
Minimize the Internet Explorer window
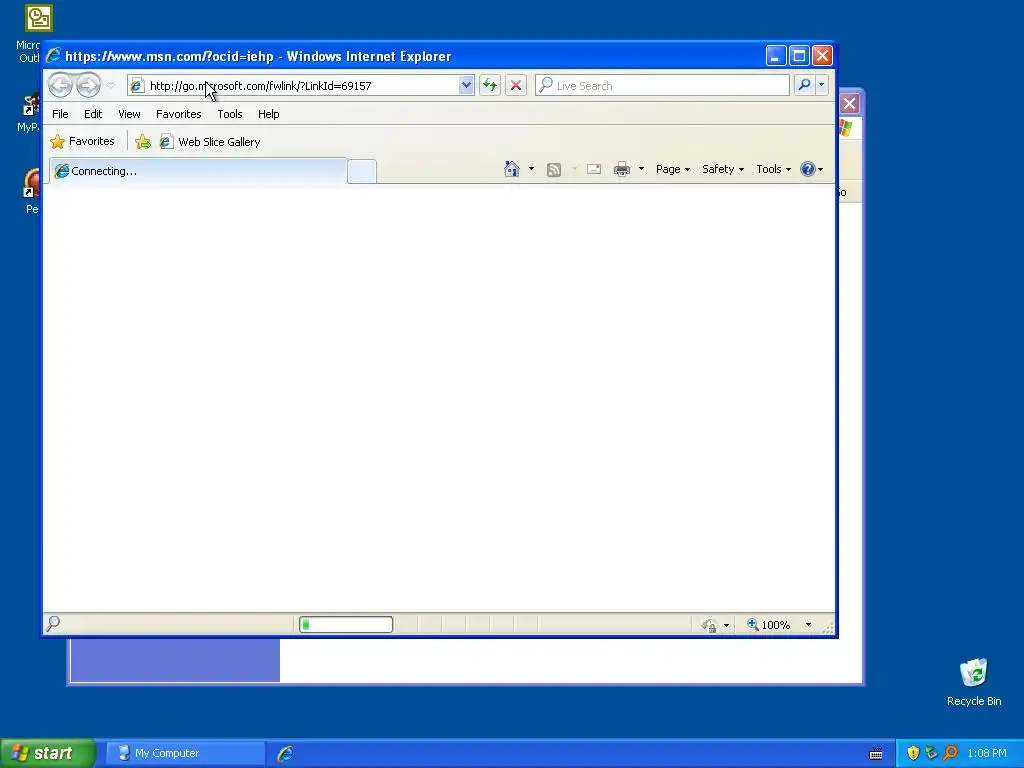pos(776,56)
